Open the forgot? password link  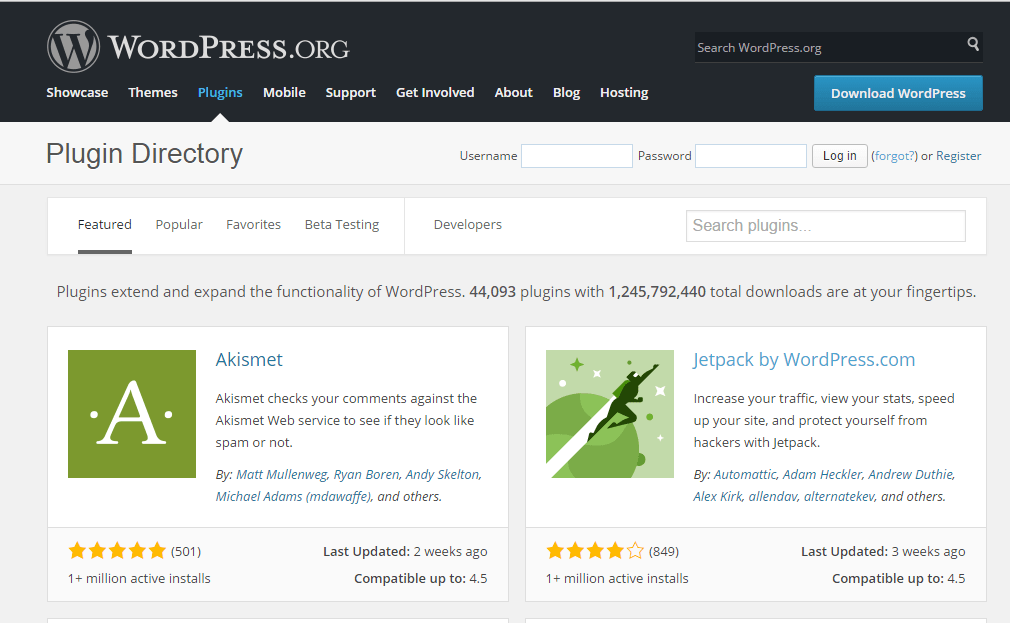click(x=894, y=156)
